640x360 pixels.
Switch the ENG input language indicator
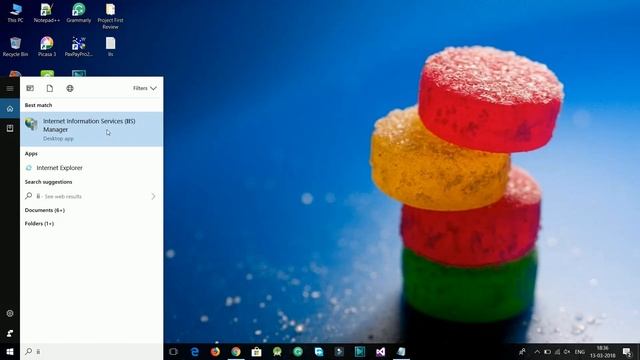point(580,351)
